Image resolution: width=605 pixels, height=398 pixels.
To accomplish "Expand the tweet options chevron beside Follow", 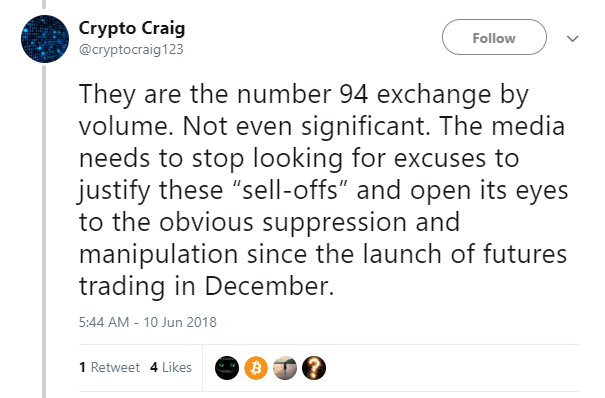I will coord(573,39).
